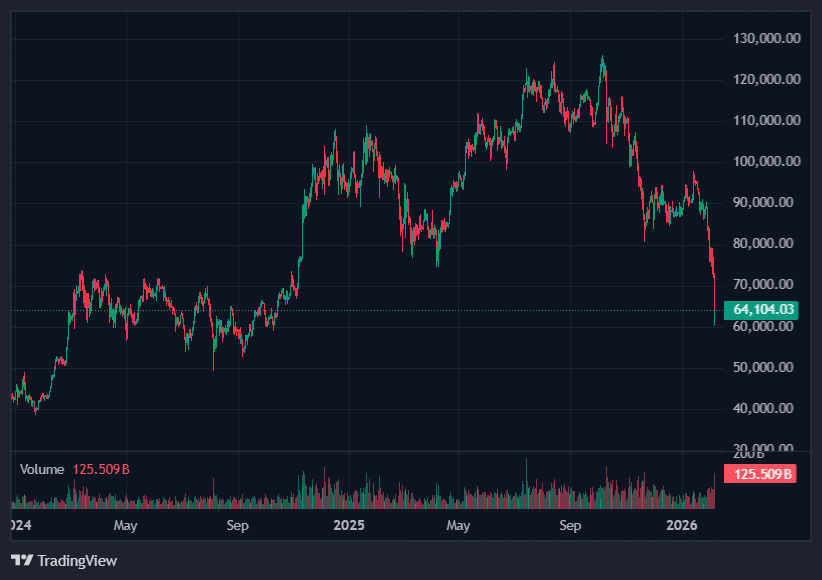Click the 70,000.00 price axis label

coord(765,285)
